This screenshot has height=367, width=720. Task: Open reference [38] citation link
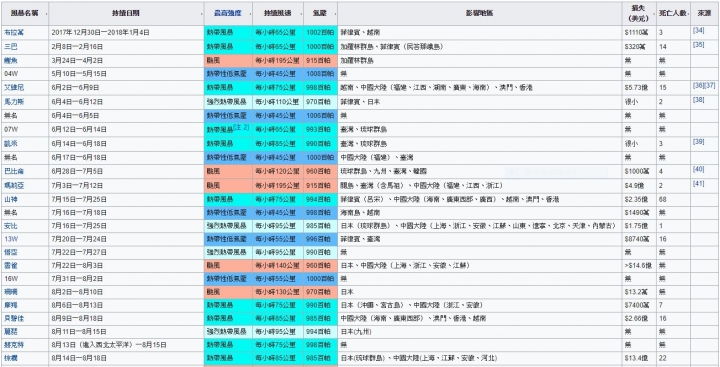pyautogui.click(x=698, y=100)
